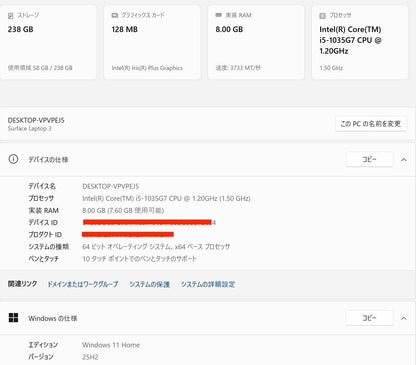Open システムの保護 link
This screenshot has width=416, height=365.
click(x=149, y=284)
